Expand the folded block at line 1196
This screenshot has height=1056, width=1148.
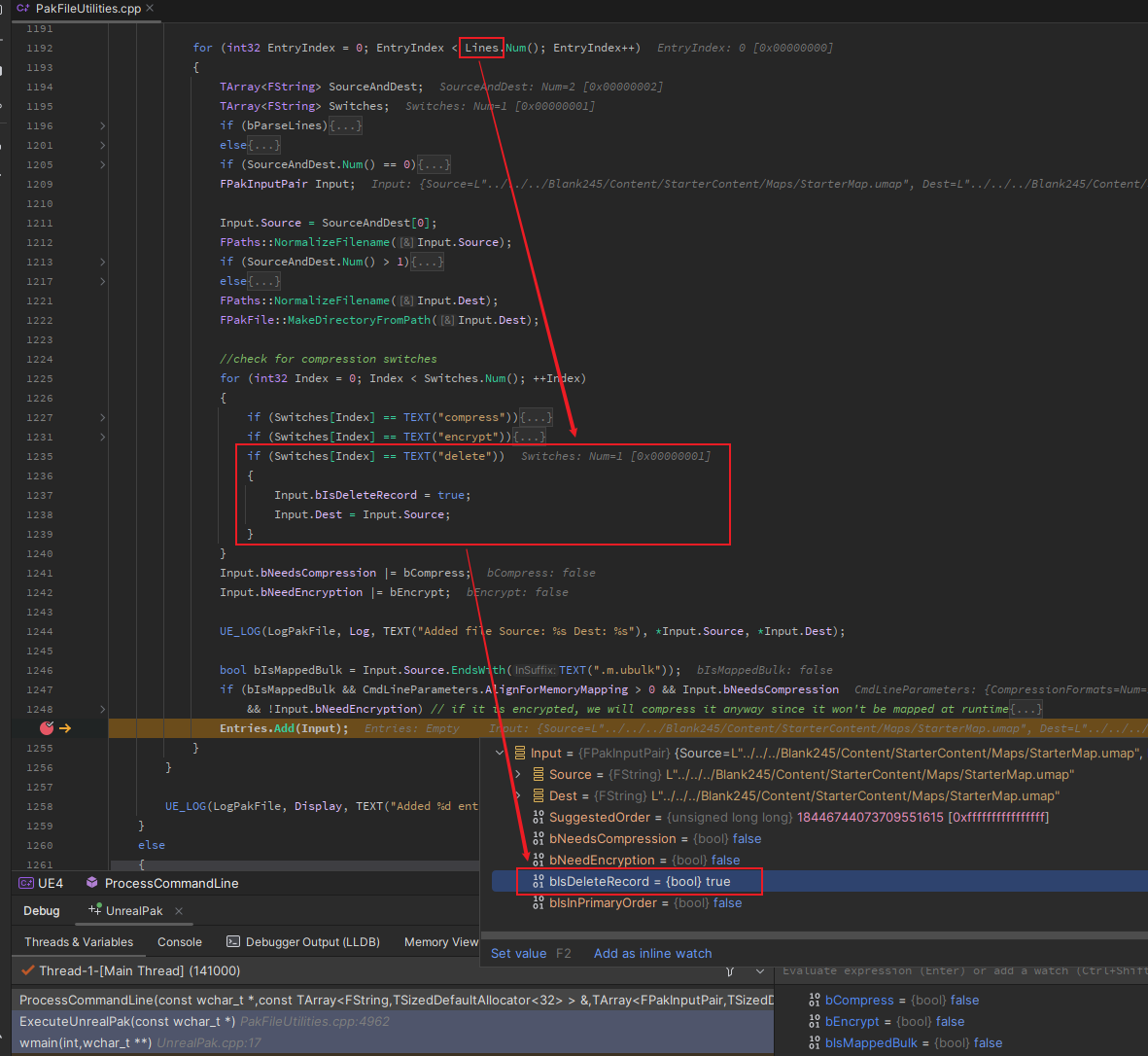point(103,125)
